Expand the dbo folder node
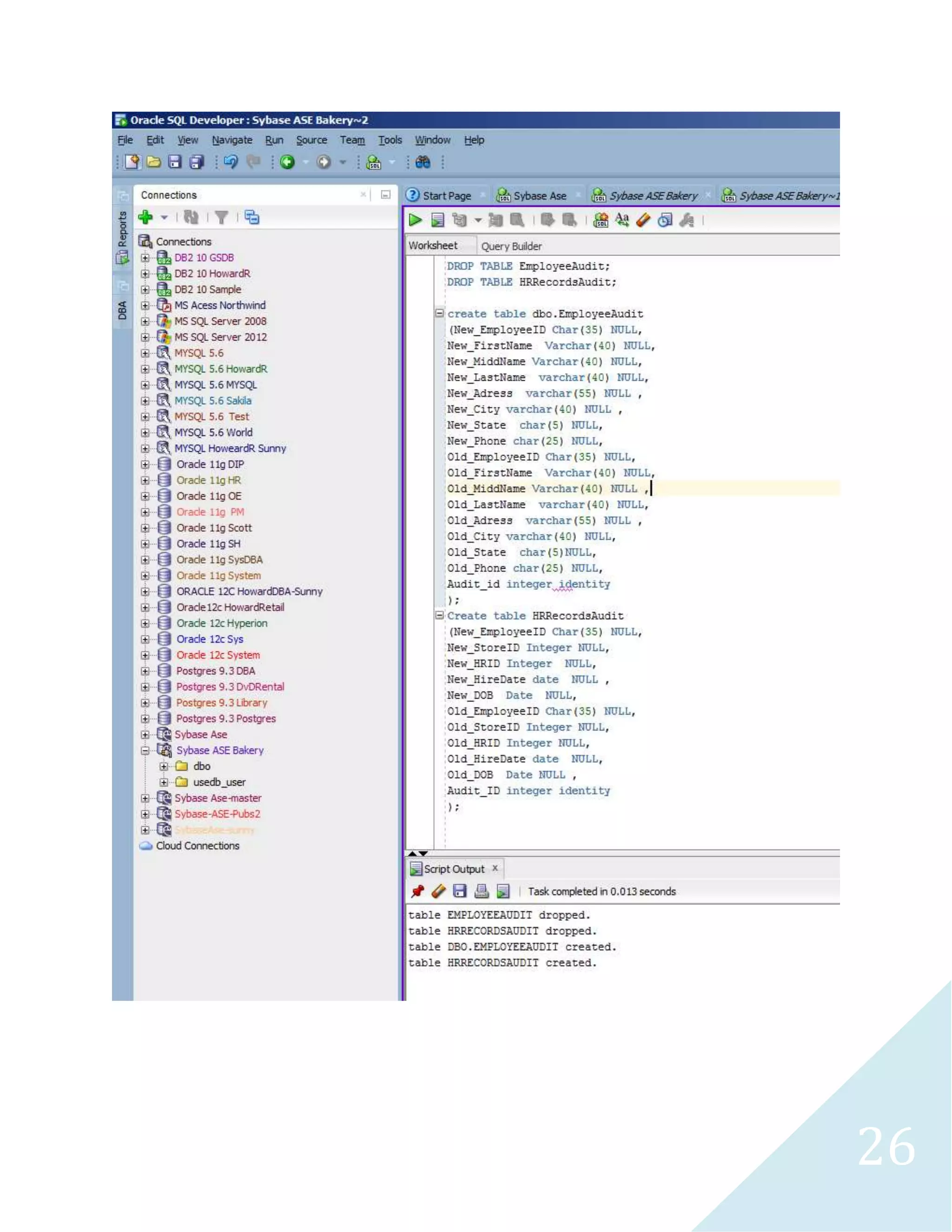952x1232 pixels. click(x=164, y=766)
